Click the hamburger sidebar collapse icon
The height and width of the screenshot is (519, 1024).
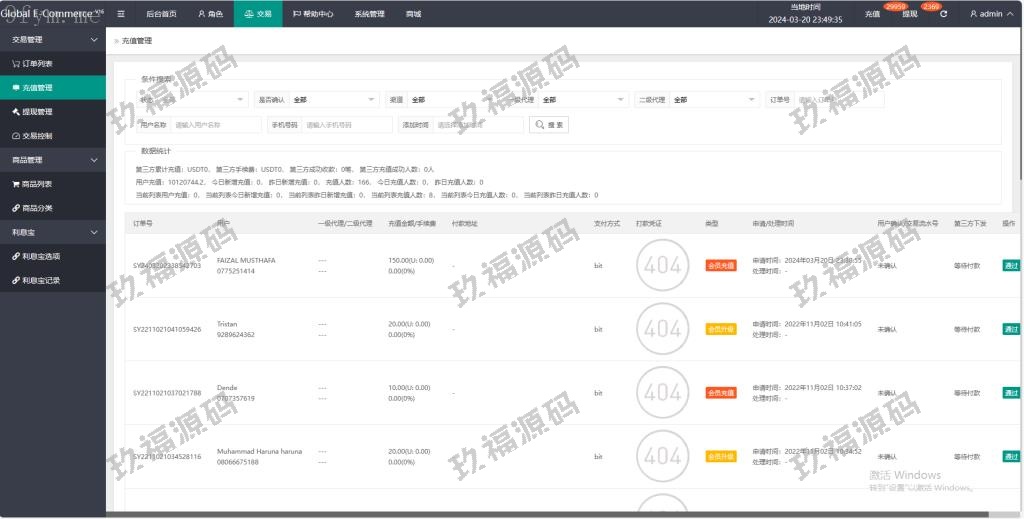pyautogui.click(x=121, y=14)
